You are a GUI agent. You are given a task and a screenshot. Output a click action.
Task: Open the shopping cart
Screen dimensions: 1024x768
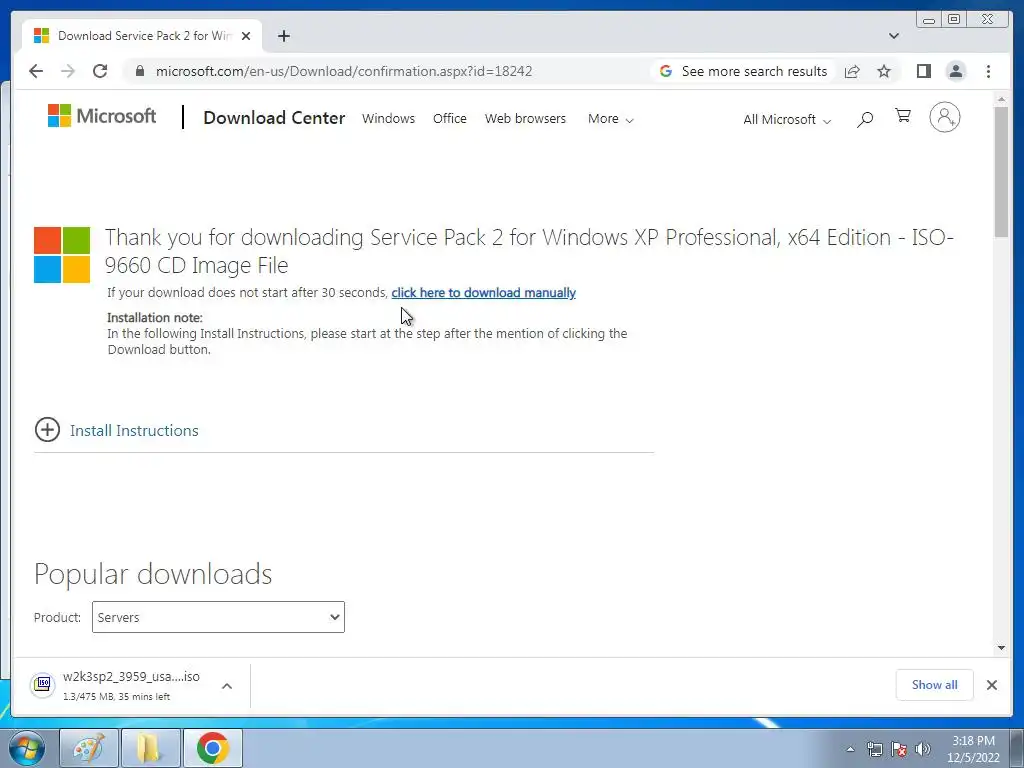(x=903, y=116)
